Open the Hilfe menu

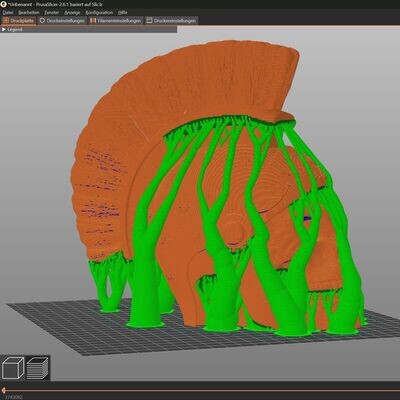123,12
